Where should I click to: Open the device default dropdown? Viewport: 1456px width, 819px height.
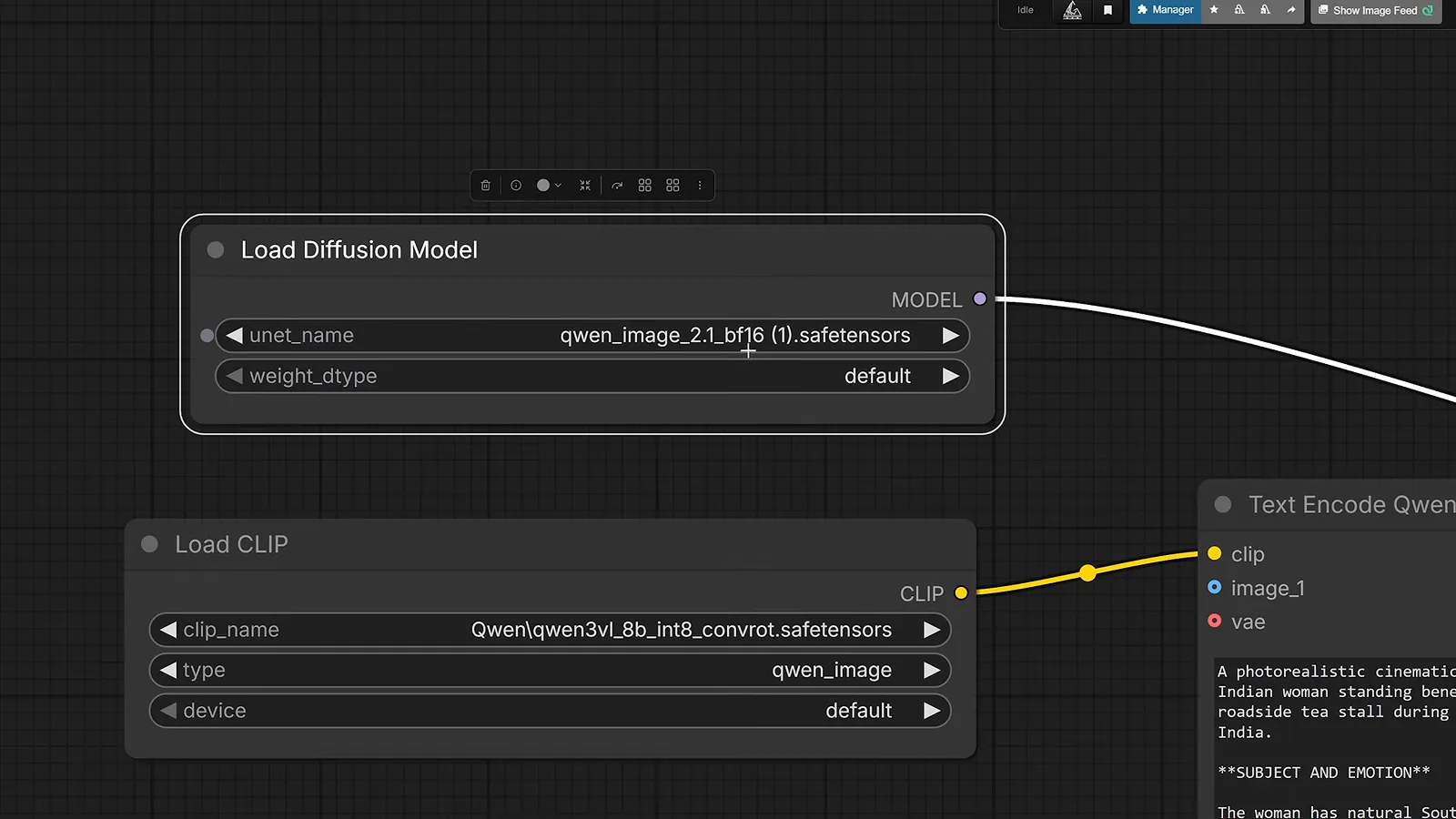pyautogui.click(x=858, y=711)
